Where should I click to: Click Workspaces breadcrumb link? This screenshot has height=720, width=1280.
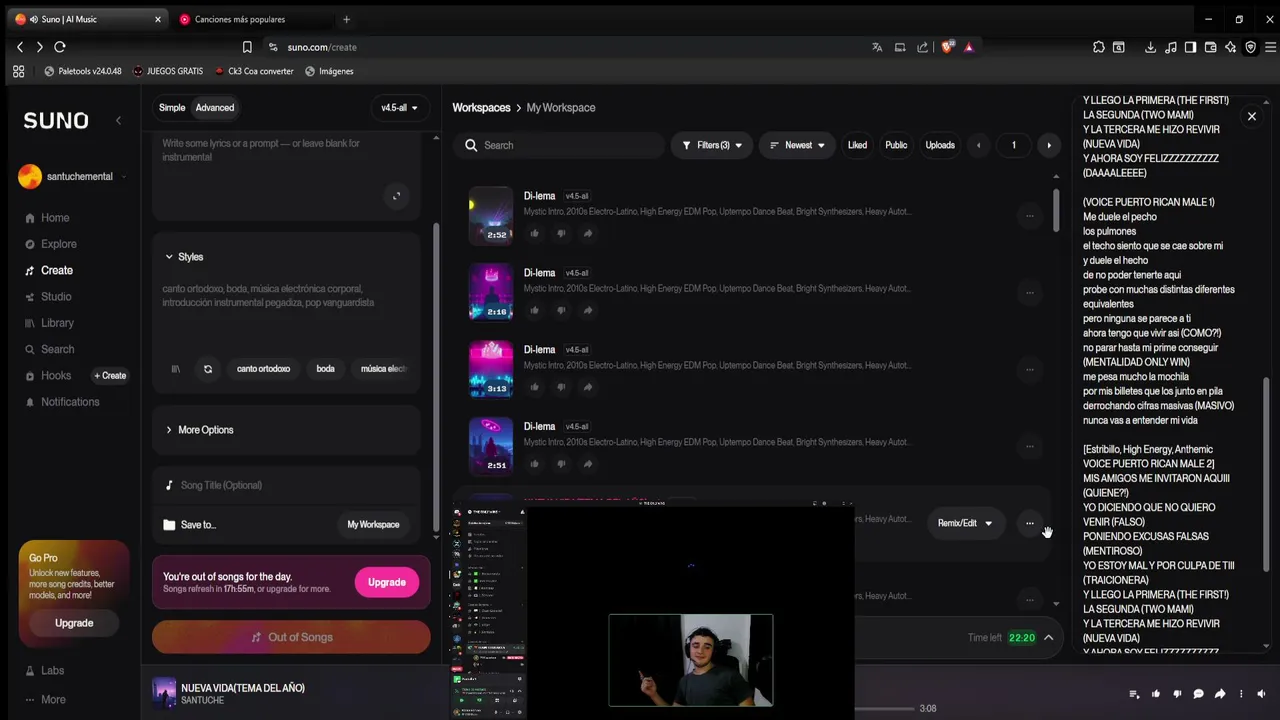tap(481, 108)
